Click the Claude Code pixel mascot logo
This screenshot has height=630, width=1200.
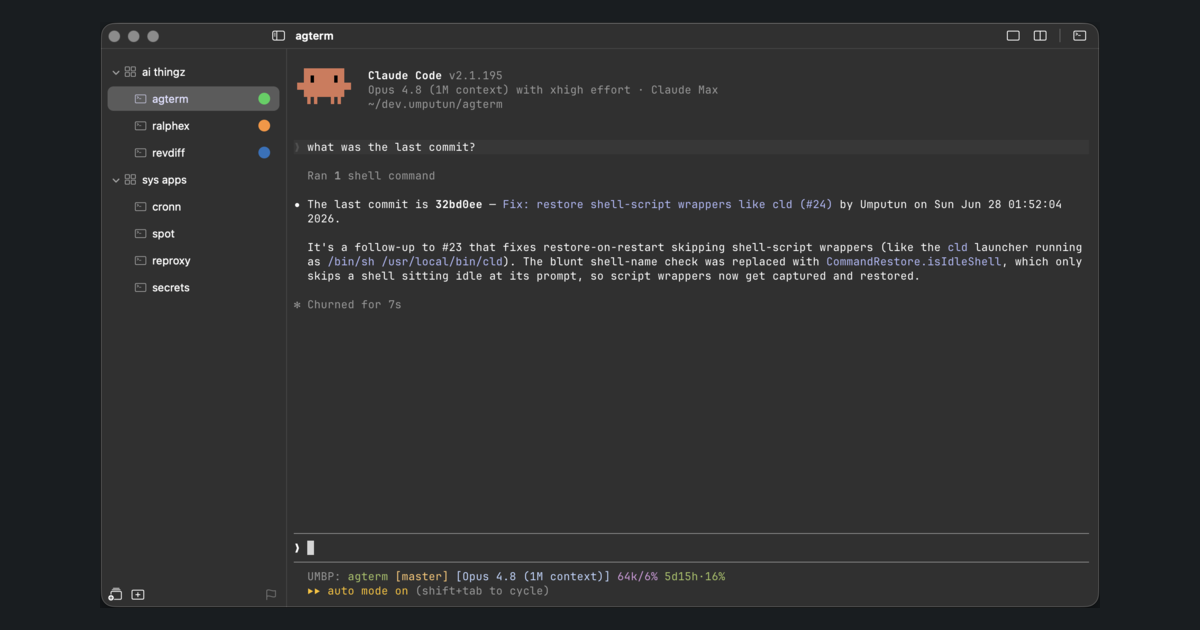point(324,86)
